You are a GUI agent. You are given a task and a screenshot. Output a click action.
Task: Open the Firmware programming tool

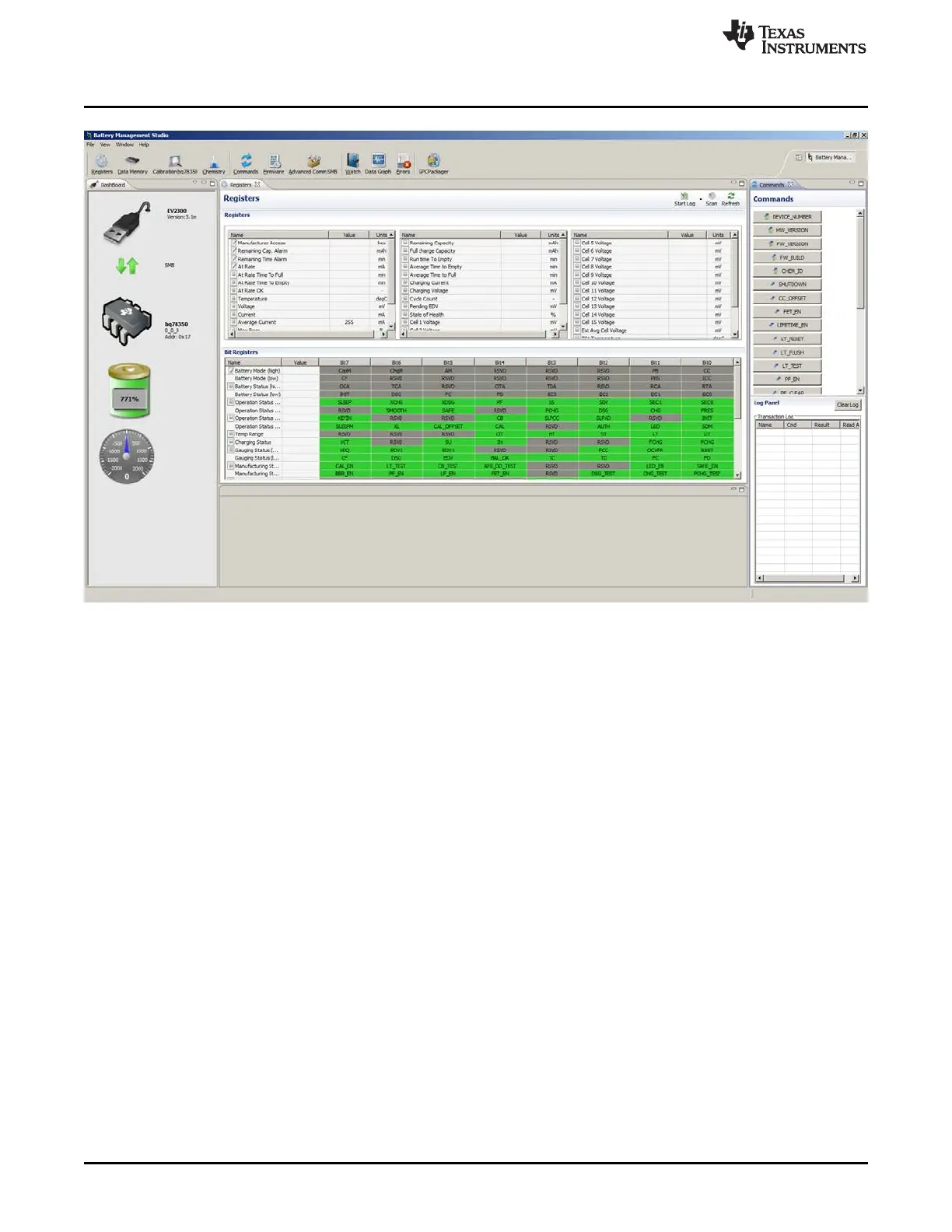point(274,164)
